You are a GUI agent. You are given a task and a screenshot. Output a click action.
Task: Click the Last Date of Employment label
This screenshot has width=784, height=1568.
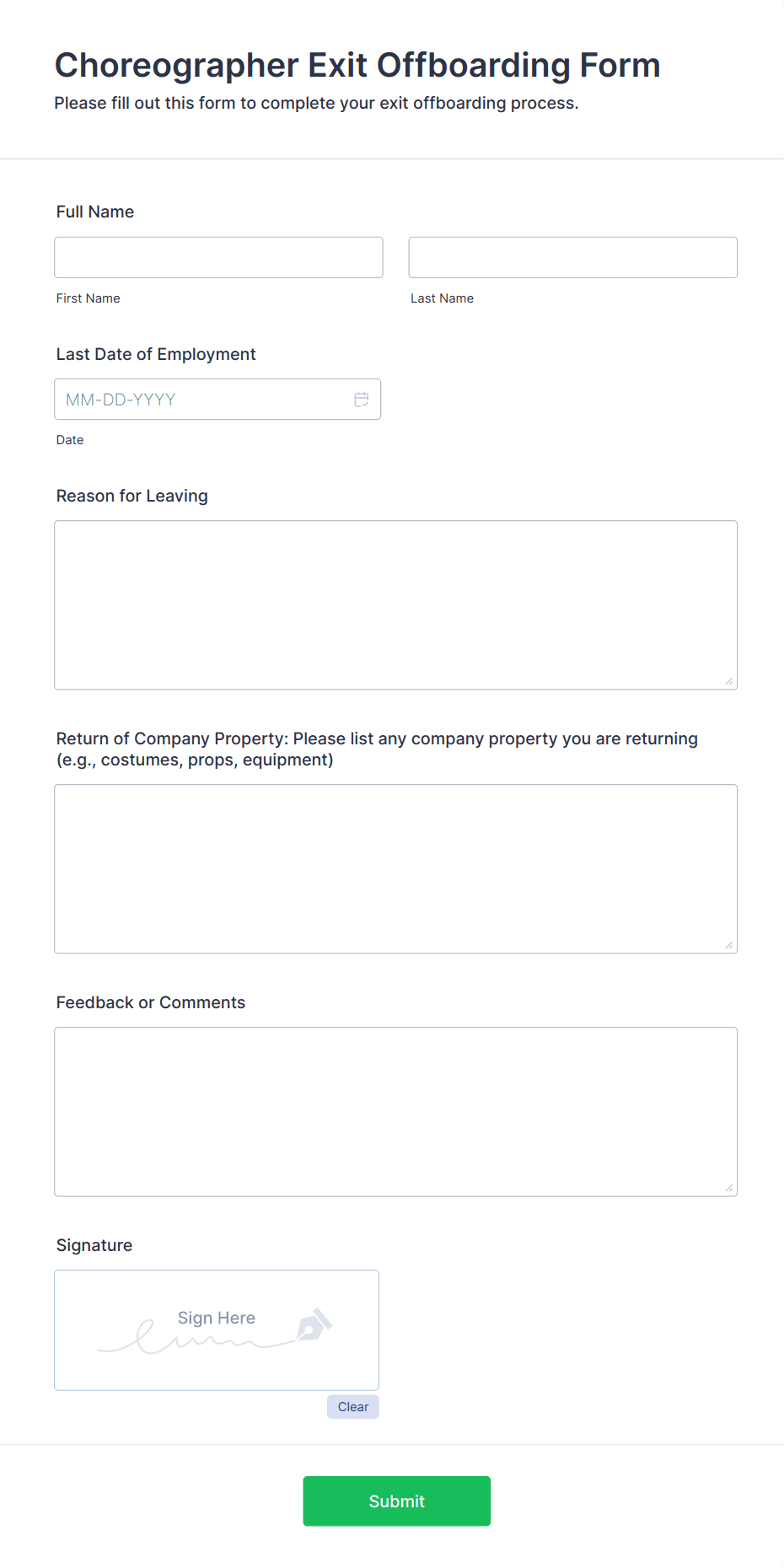(156, 354)
